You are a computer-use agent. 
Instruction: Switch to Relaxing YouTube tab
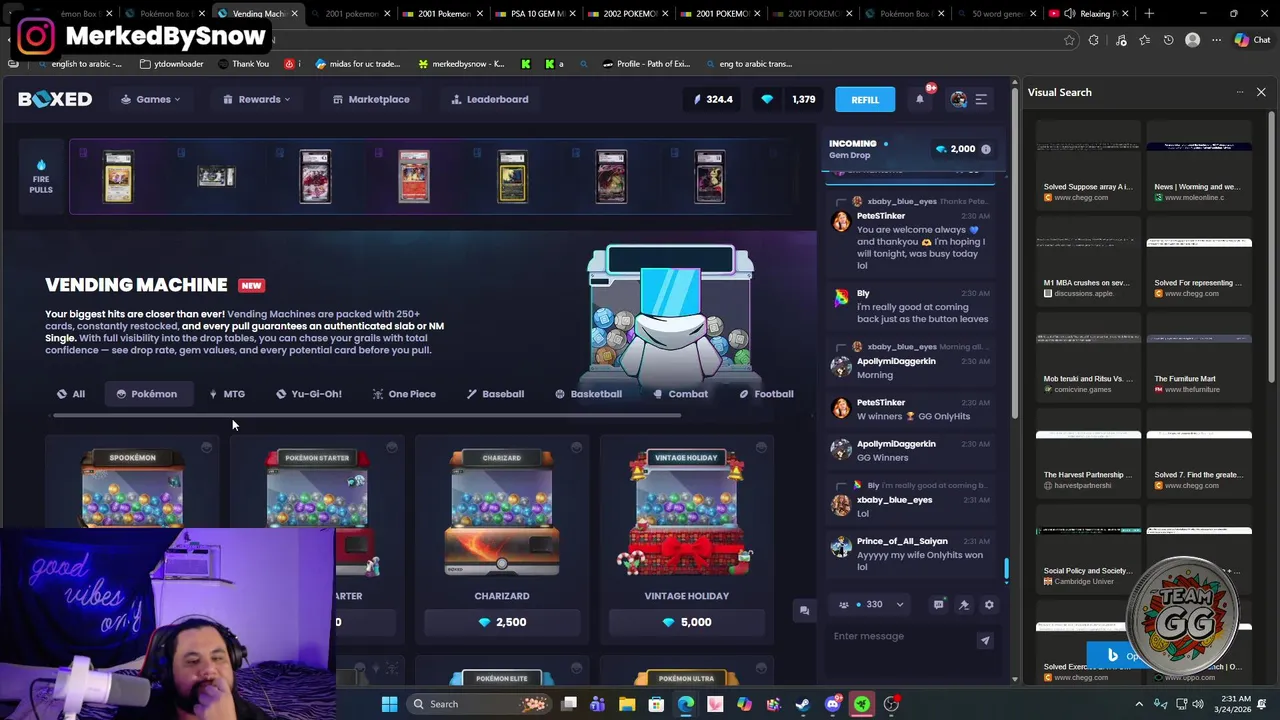[x=1090, y=13]
